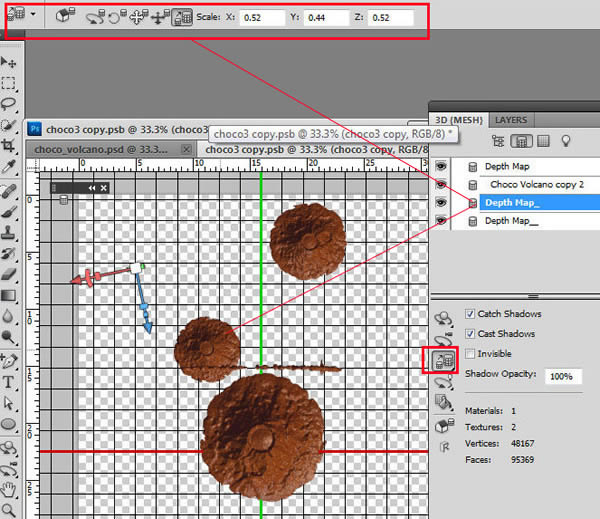Select the Path Selection tool
Viewport: 600px width, 519px height.
point(9,403)
